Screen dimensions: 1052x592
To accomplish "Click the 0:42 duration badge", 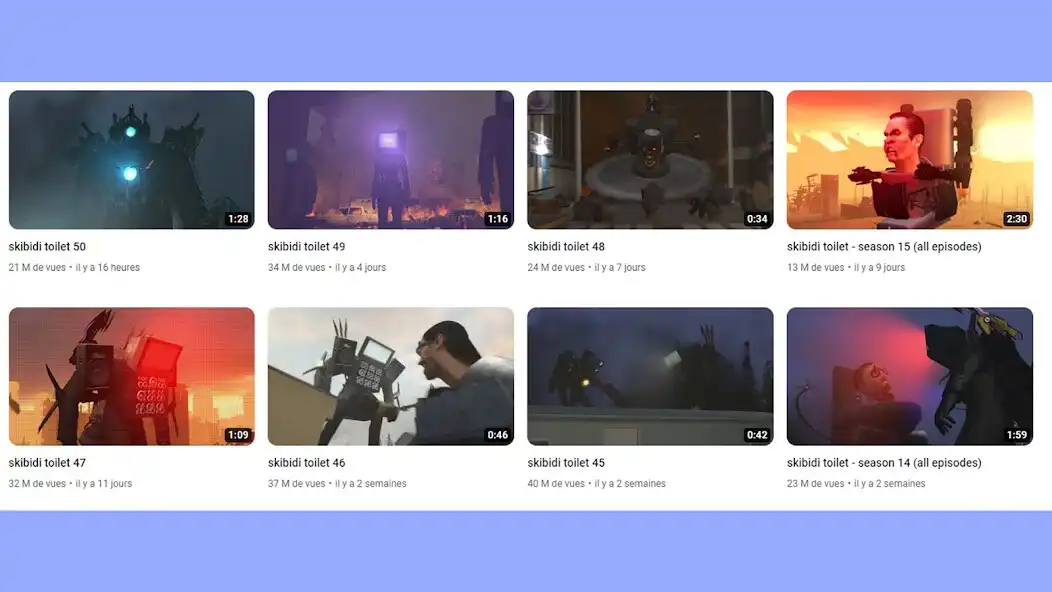I will click(757, 435).
